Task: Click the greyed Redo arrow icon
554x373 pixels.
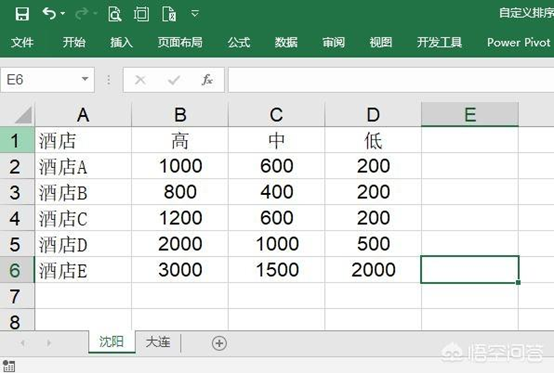Action: click(x=82, y=14)
